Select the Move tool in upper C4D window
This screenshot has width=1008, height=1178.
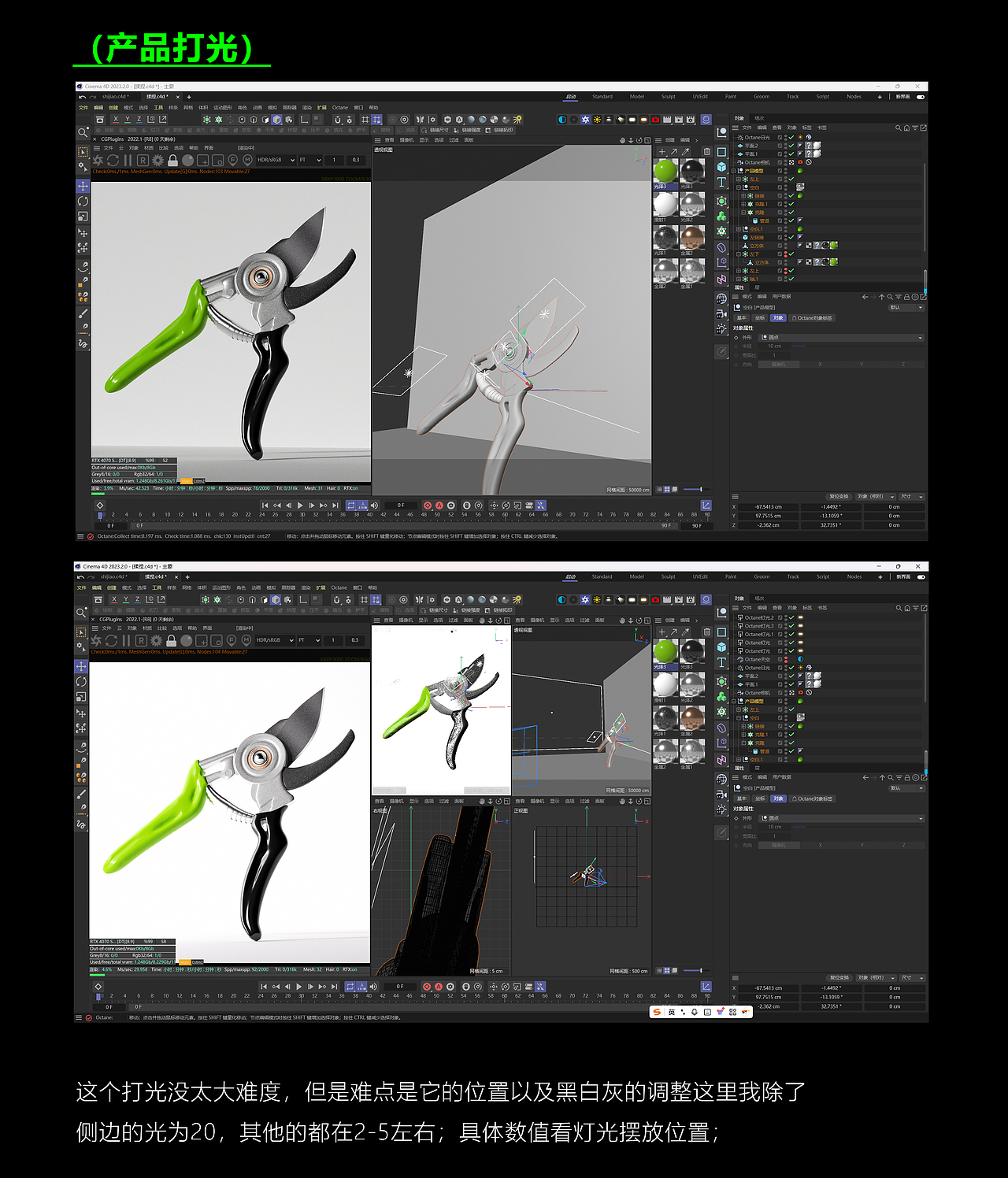click(x=83, y=187)
